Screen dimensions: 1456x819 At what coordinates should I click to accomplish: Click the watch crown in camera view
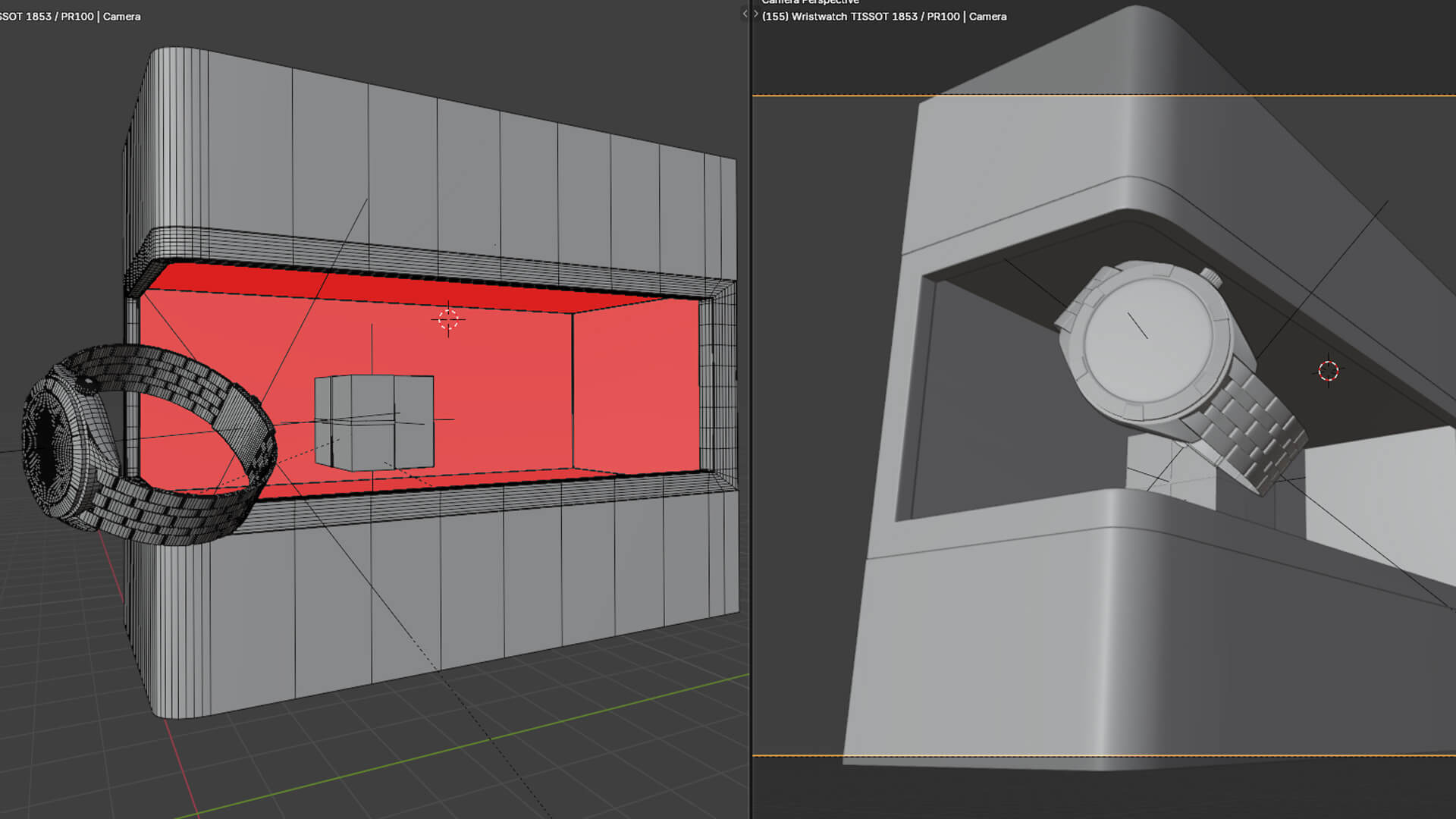(1212, 279)
